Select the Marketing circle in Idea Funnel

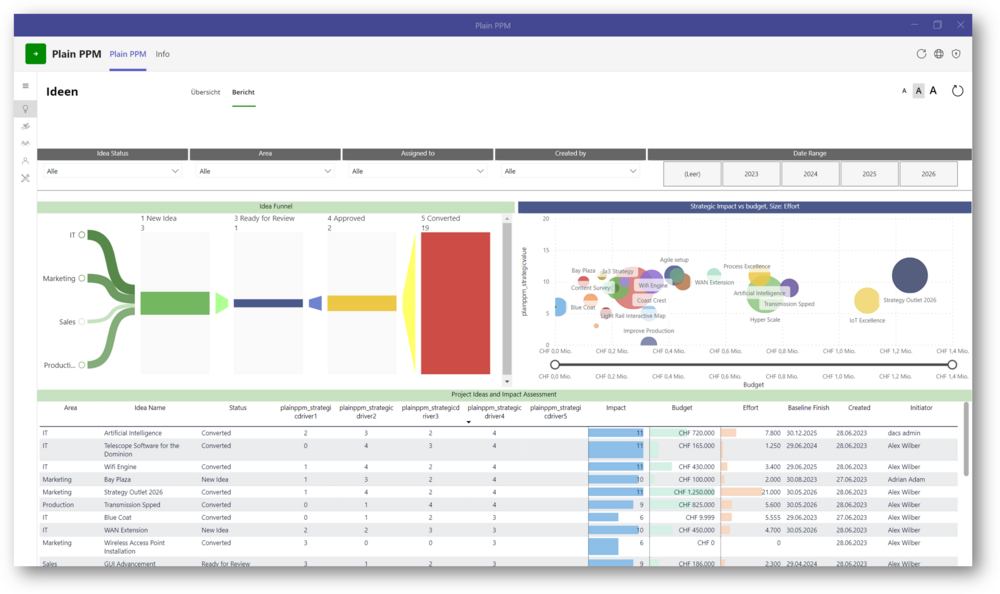[82, 279]
